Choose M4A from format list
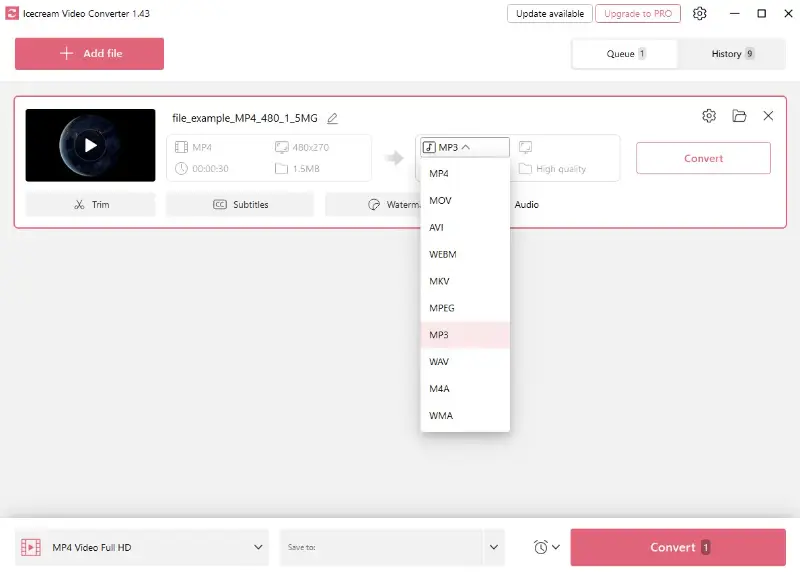 coord(465,389)
